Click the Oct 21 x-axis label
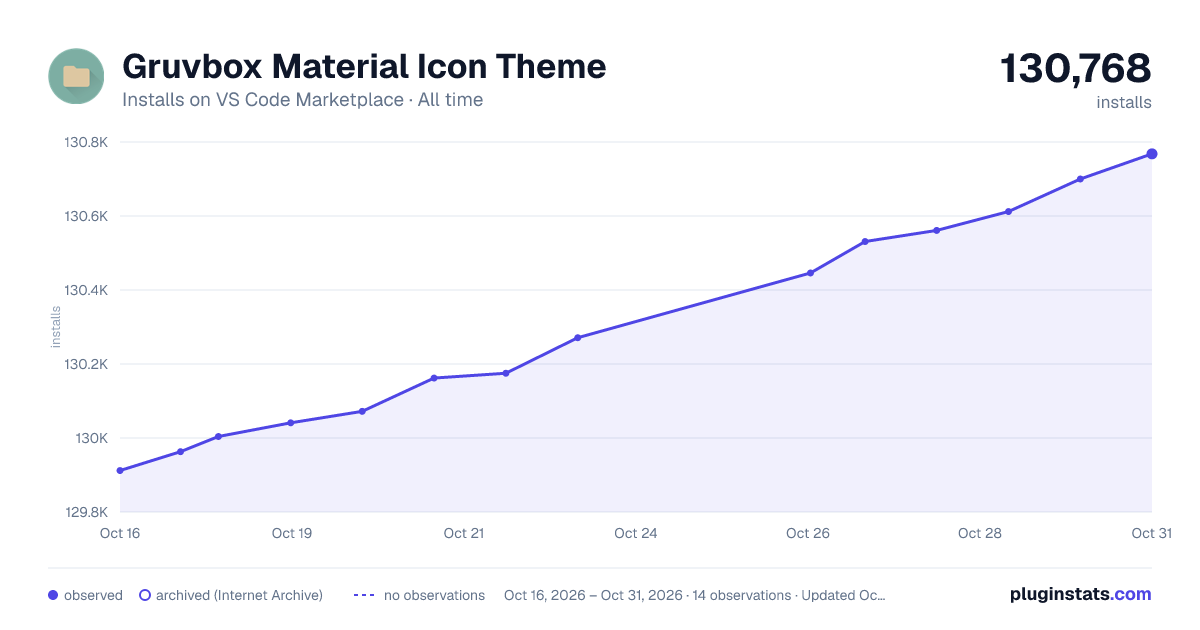1200x630 pixels. [464, 533]
